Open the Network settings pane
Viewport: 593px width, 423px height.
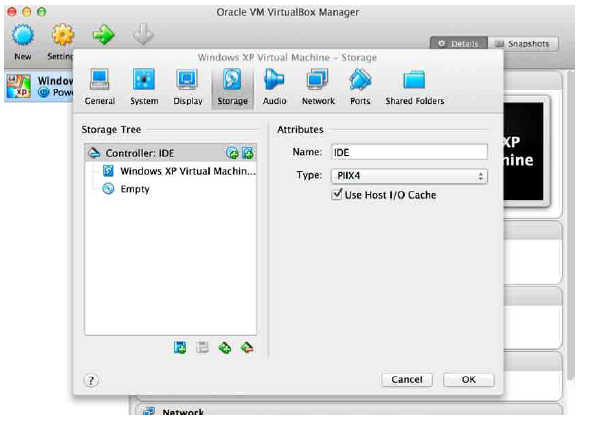[318, 87]
